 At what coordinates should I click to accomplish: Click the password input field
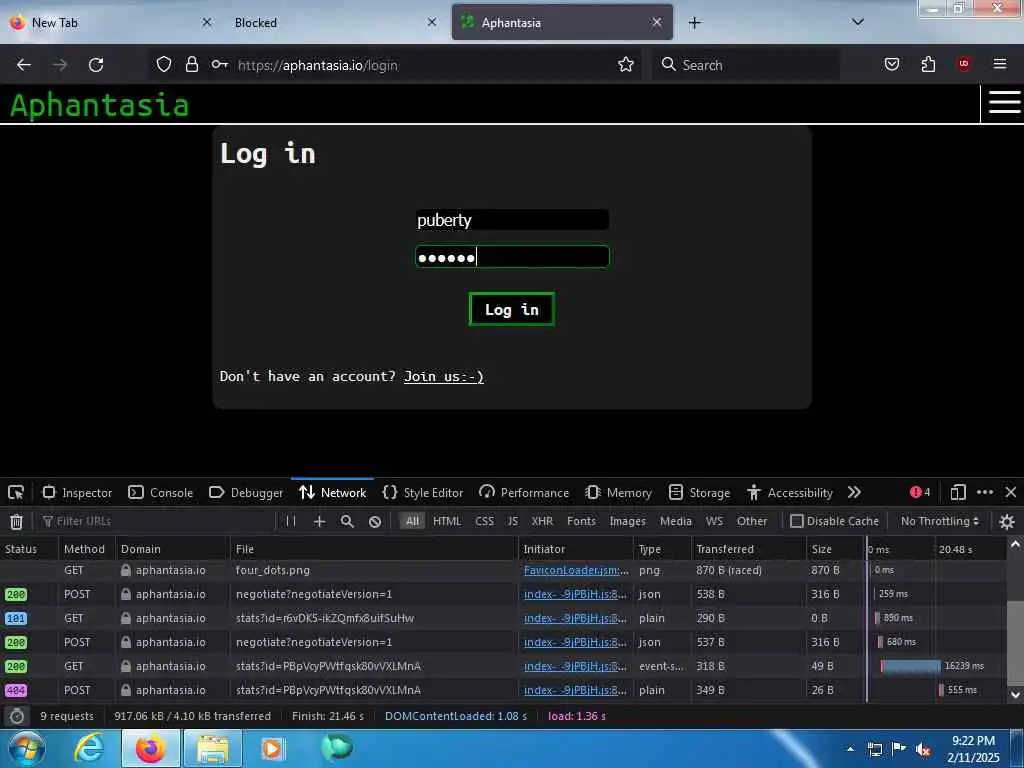coord(512,257)
